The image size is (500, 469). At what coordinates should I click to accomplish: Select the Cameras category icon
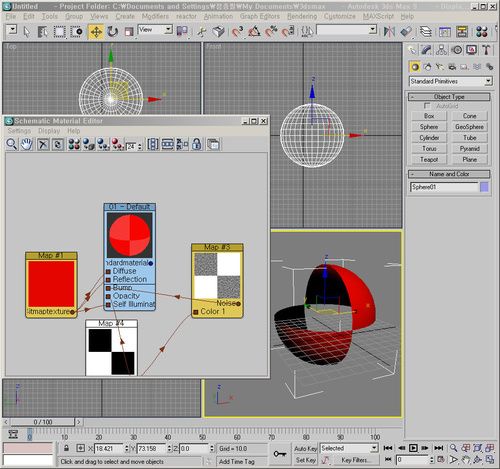click(x=452, y=67)
